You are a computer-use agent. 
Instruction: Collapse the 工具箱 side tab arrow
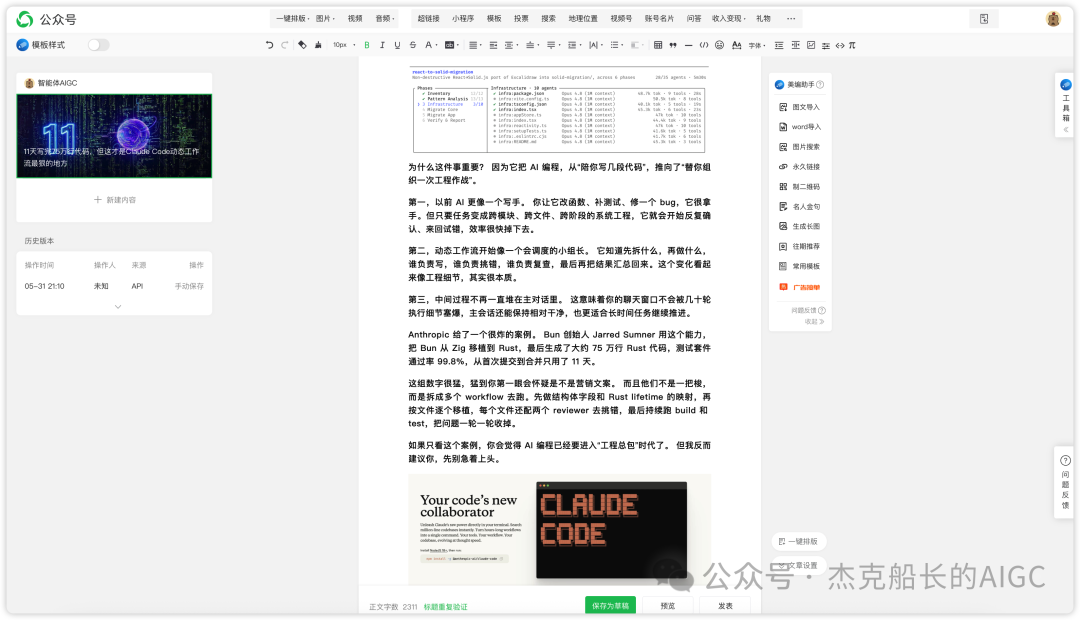click(x=1066, y=130)
